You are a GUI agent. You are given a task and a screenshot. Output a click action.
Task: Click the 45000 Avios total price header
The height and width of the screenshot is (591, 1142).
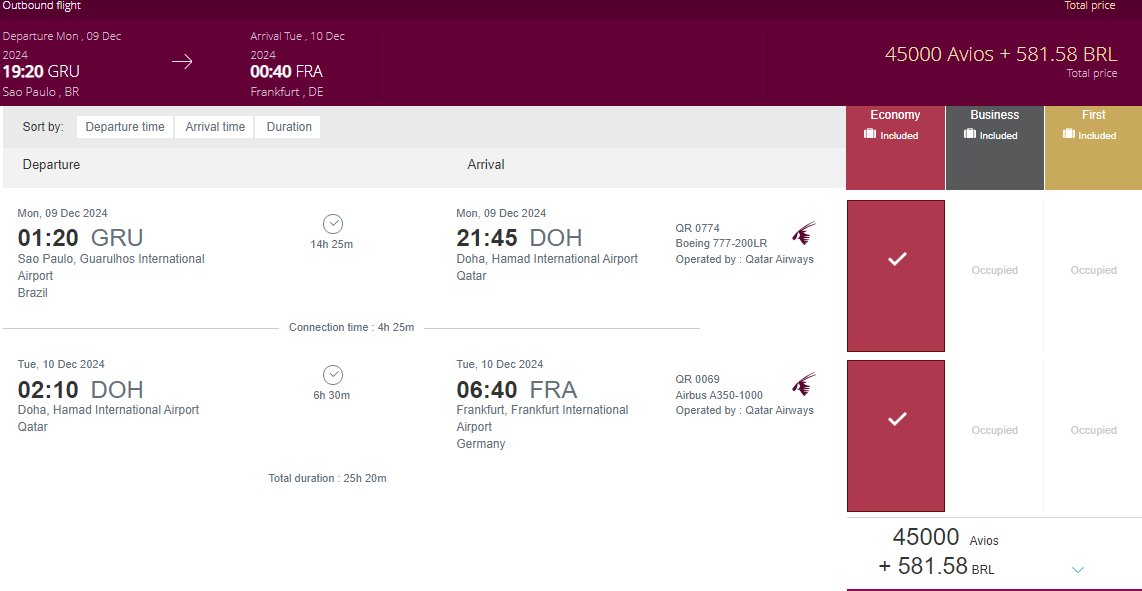coord(1001,54)
